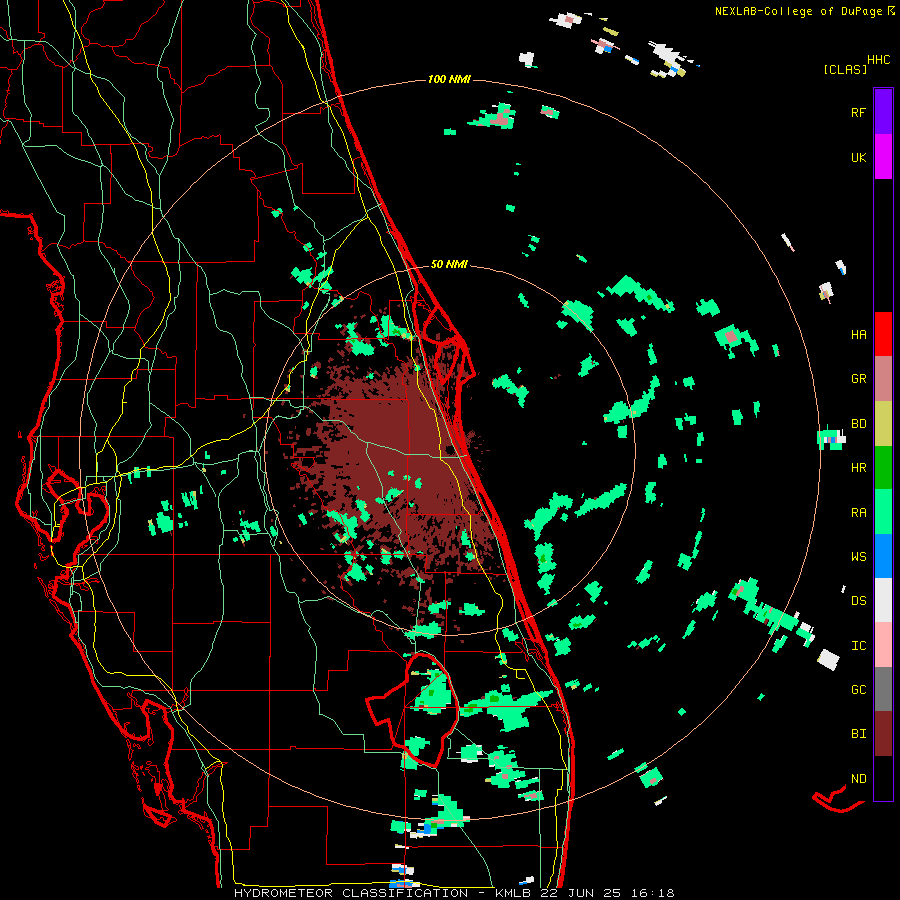Click the '50 NMI' range ring label
Viewport: 900px width, 900px height.
[x=449, y=265]
